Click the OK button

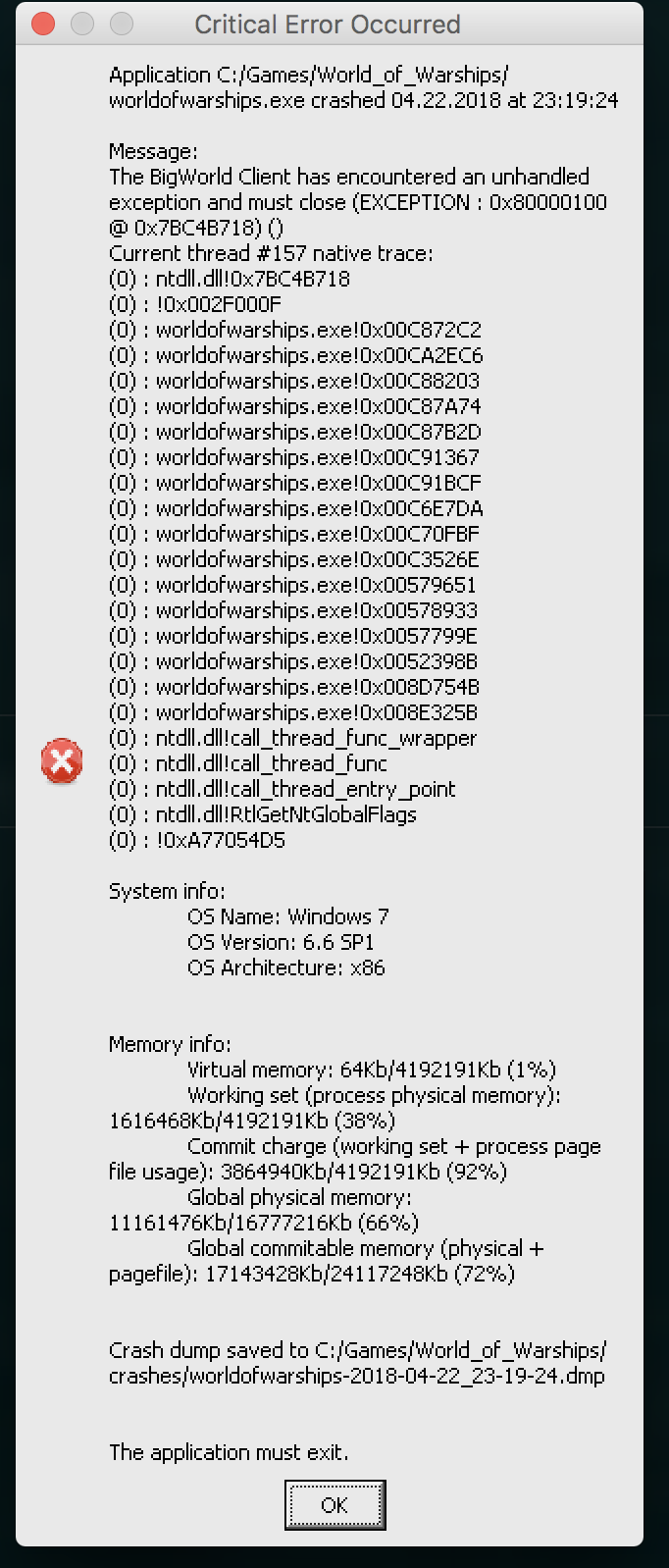[x=334, y=1505]
